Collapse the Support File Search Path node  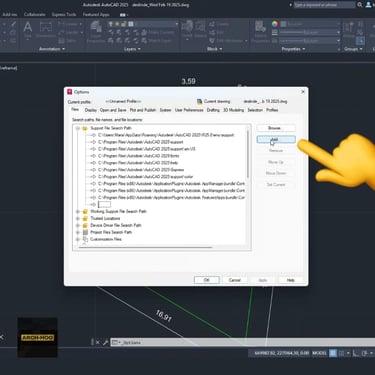point(78,128)
